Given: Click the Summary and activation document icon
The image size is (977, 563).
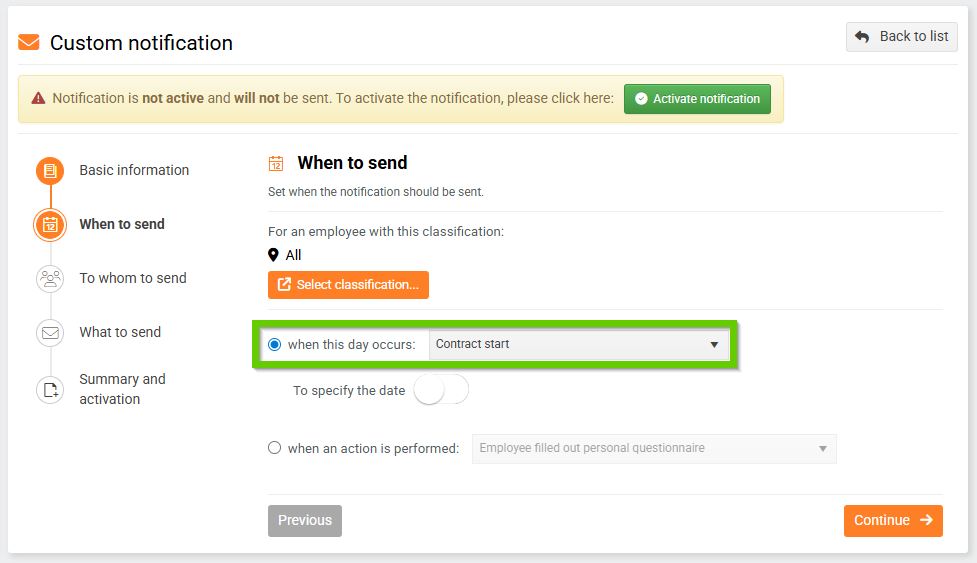Looking at the screenshot, I should (x=50, y=389).
